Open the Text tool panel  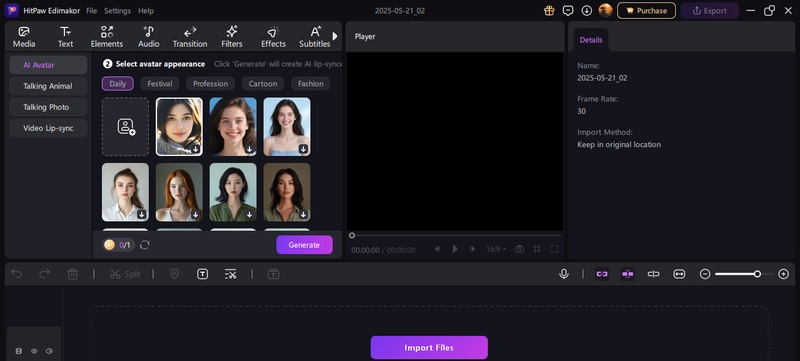(65, 37)
